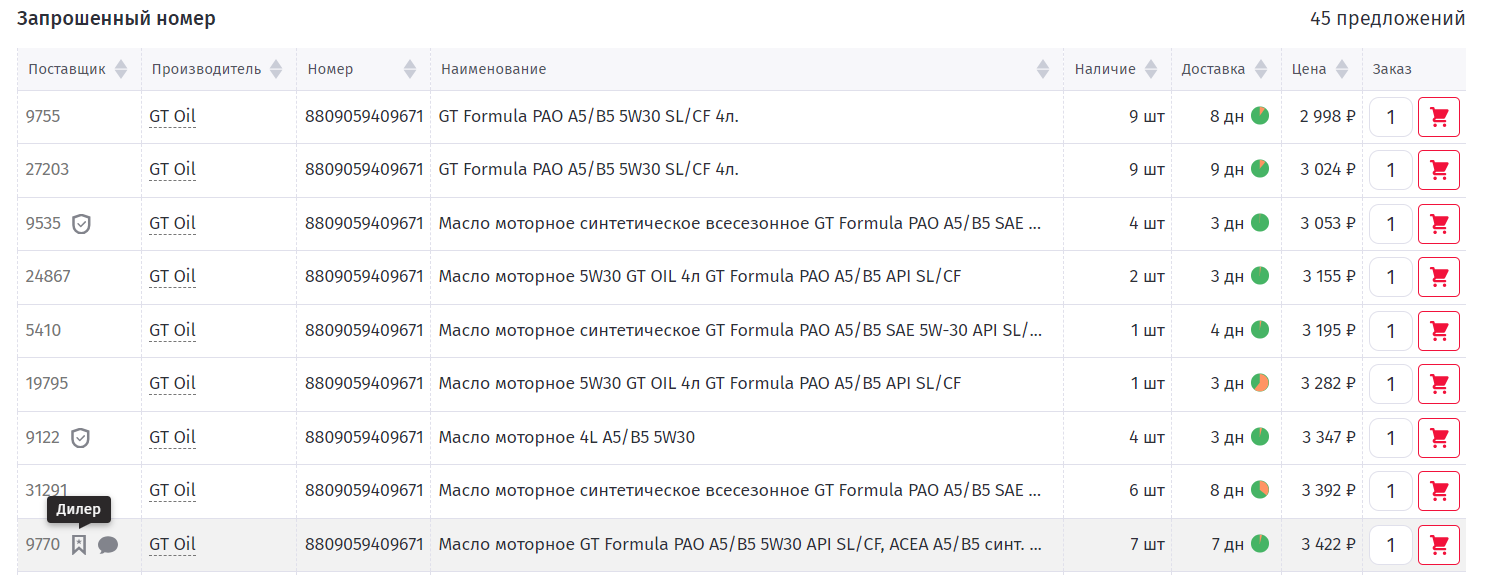Viewport: 1492px width, 577px height.
Task: Open GT Oil link in 9535 row
Action: click(x=172, y=224)
